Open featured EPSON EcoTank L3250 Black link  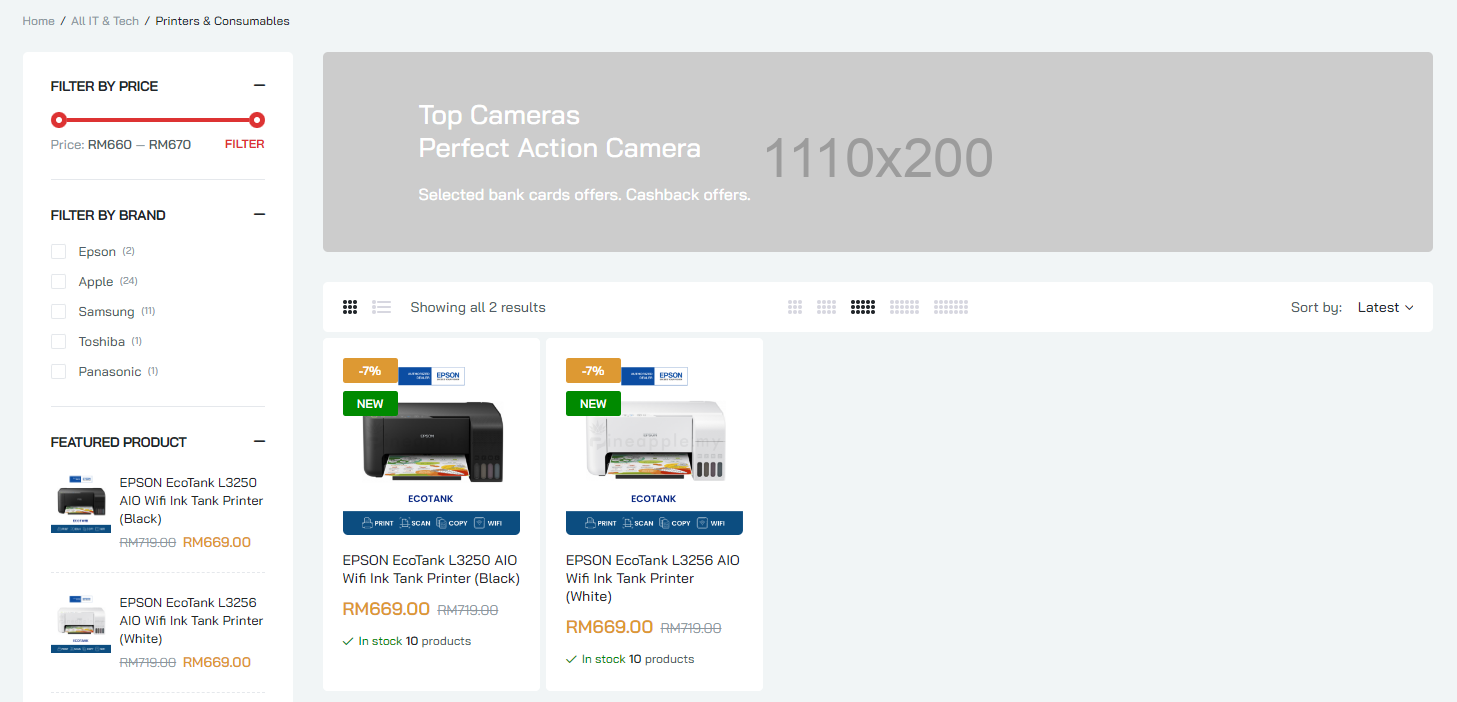pyautogui.click(x=191, y=500)
